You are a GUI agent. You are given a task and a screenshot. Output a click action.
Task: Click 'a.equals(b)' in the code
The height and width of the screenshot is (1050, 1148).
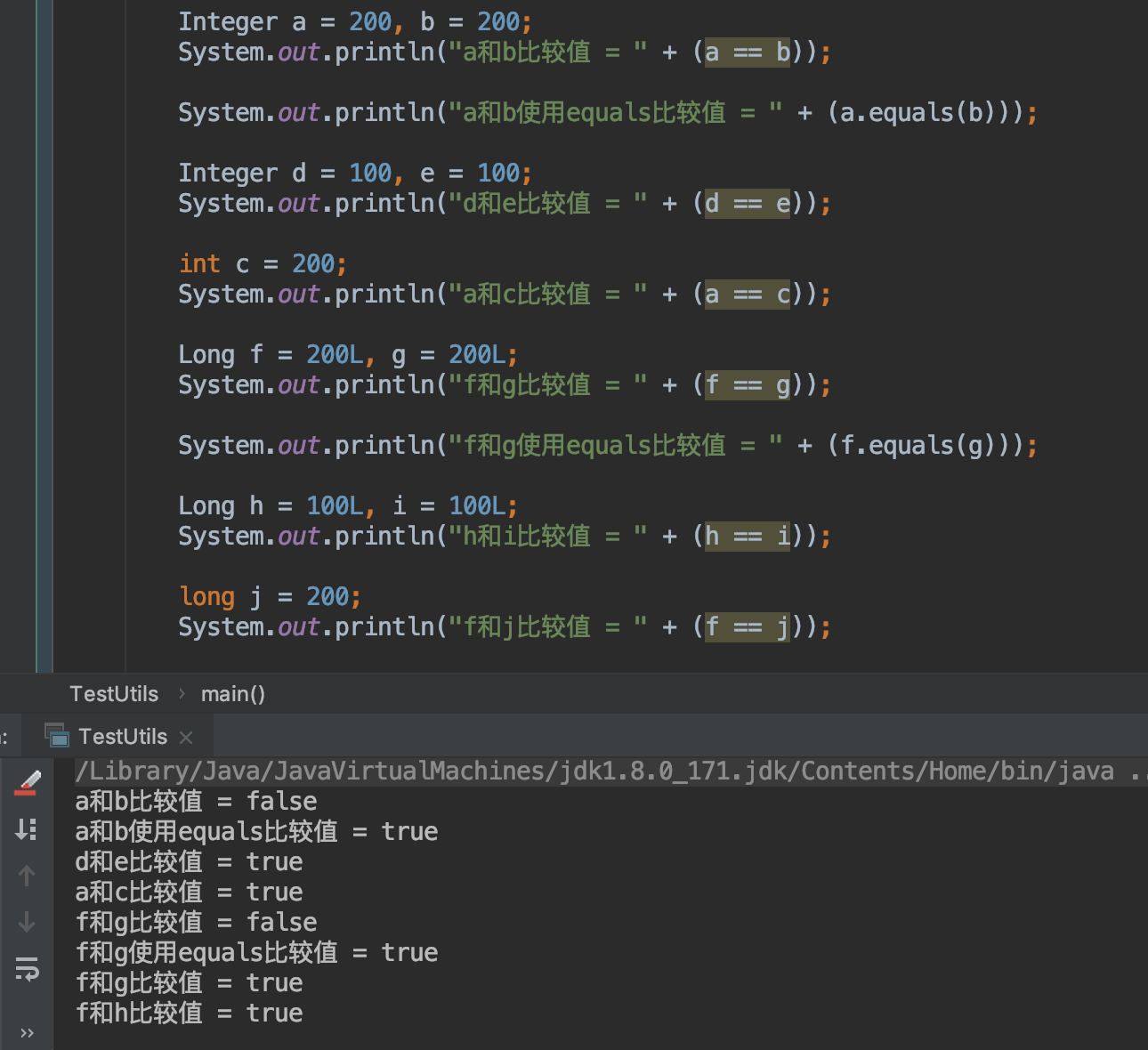[x=918, y=112]
